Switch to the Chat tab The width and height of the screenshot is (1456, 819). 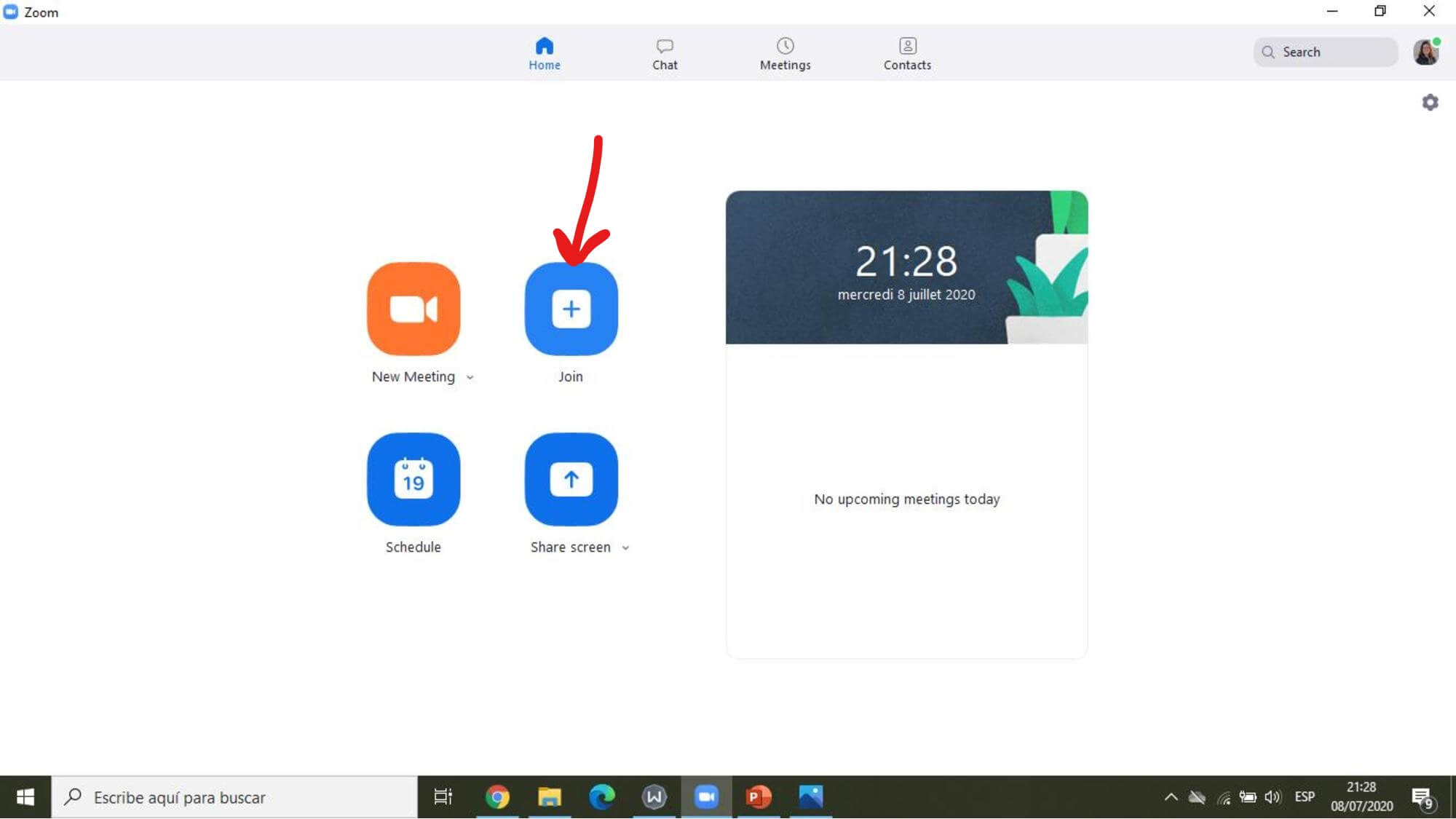664,54
